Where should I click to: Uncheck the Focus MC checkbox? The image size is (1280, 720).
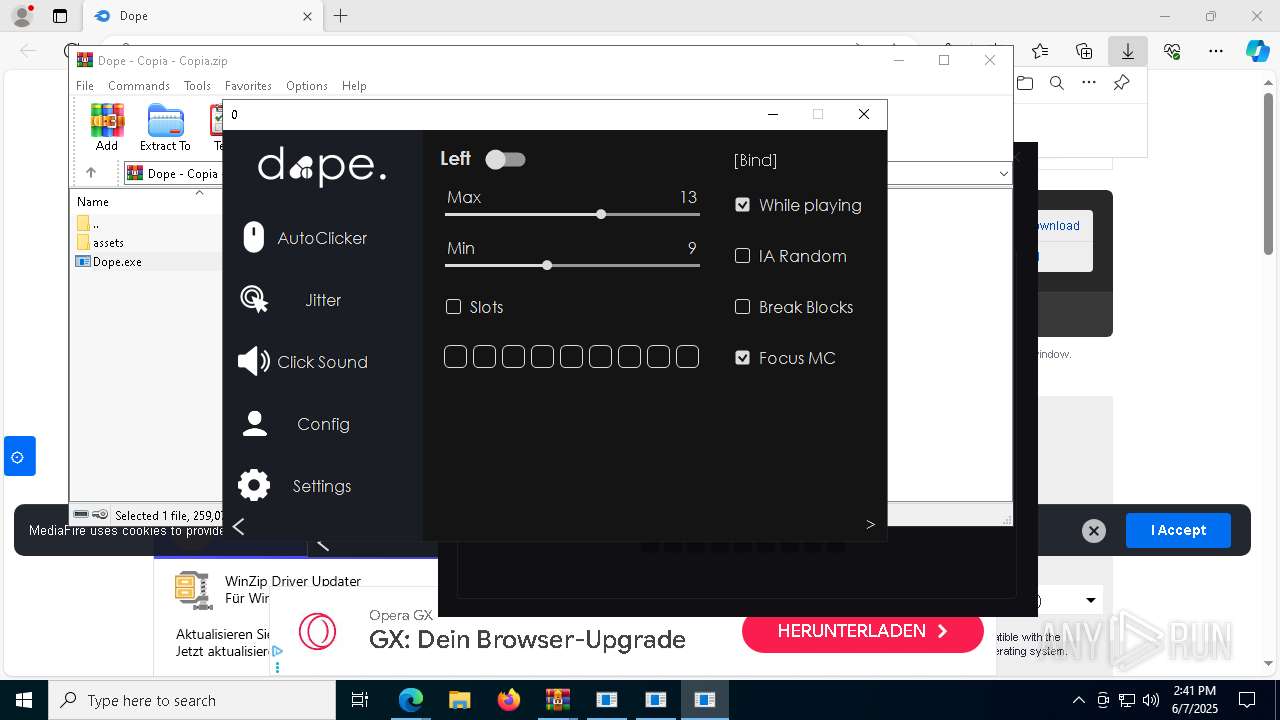pos(742,358)
